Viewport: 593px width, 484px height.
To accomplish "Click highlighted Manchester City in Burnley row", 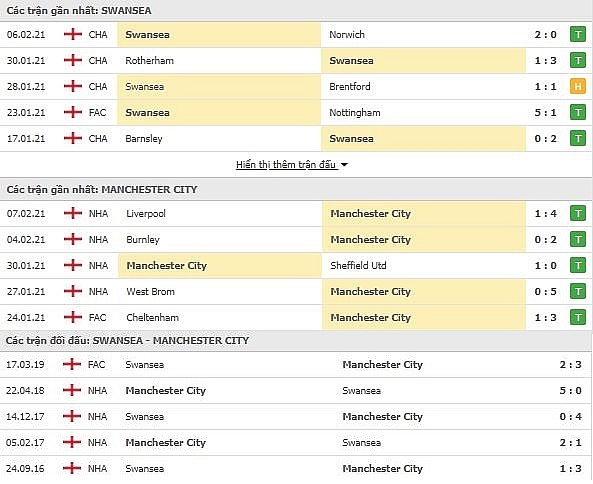I will [370, 240].
